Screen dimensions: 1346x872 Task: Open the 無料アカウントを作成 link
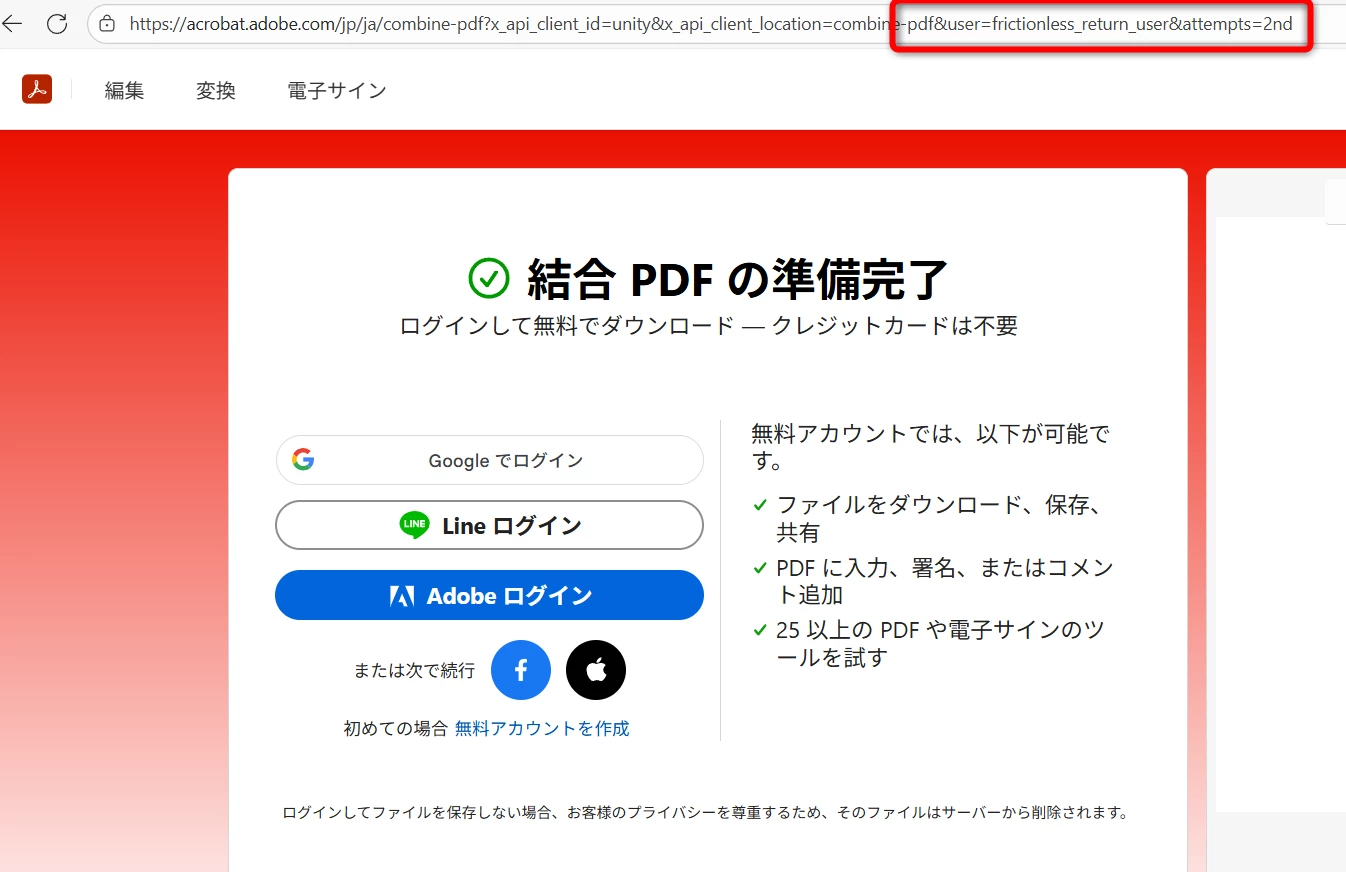(542, 728)
